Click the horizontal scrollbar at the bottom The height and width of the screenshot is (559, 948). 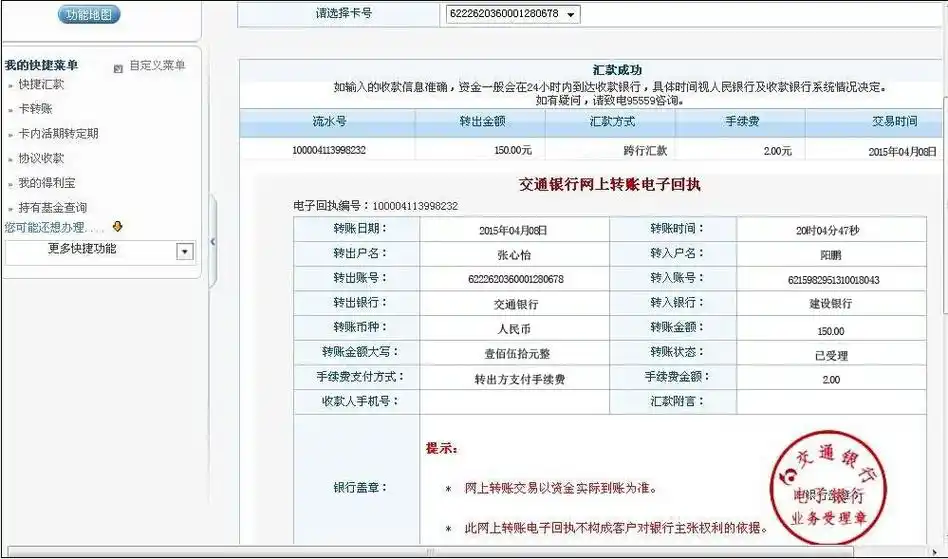[x=430, y=551]
